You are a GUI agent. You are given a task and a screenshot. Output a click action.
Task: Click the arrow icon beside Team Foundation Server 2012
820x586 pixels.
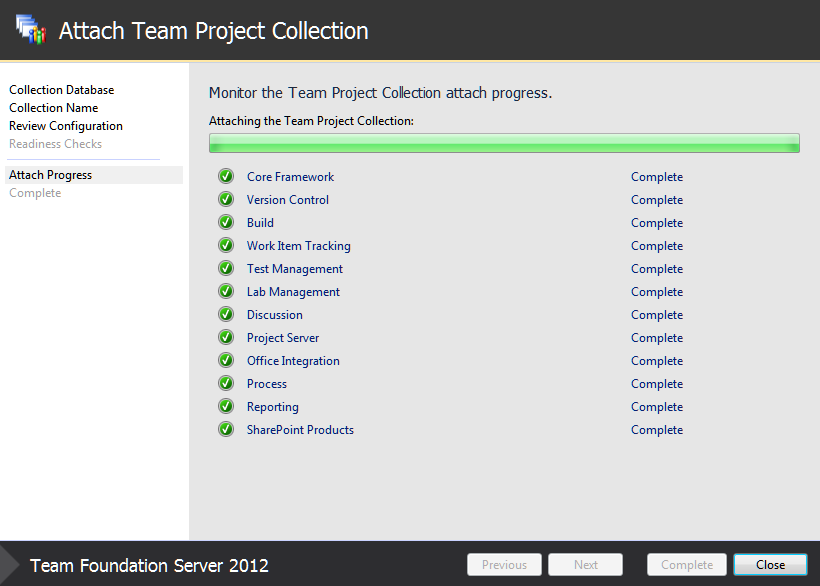point(9,565)
